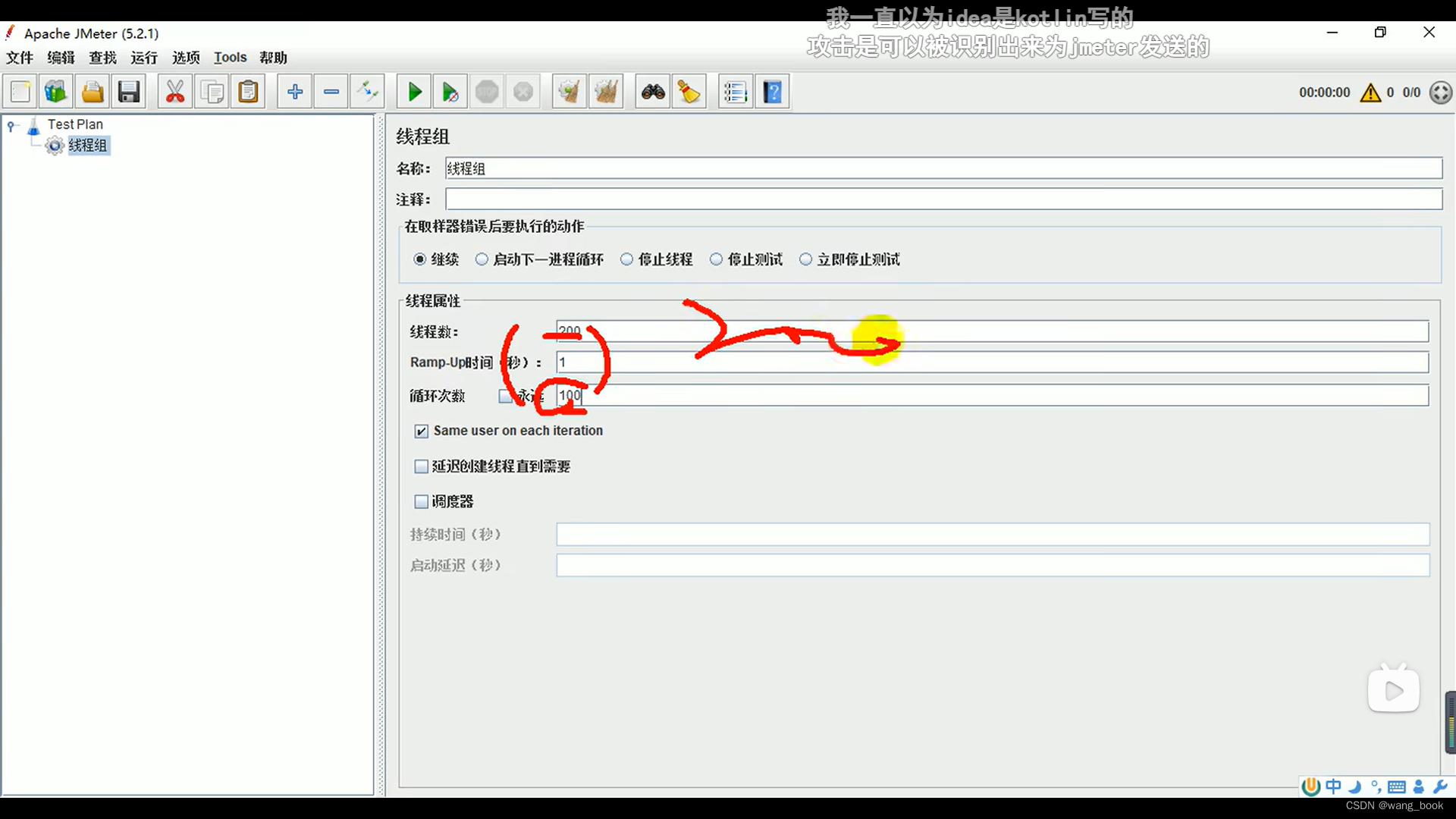Open Help with question mark icon

772,93
